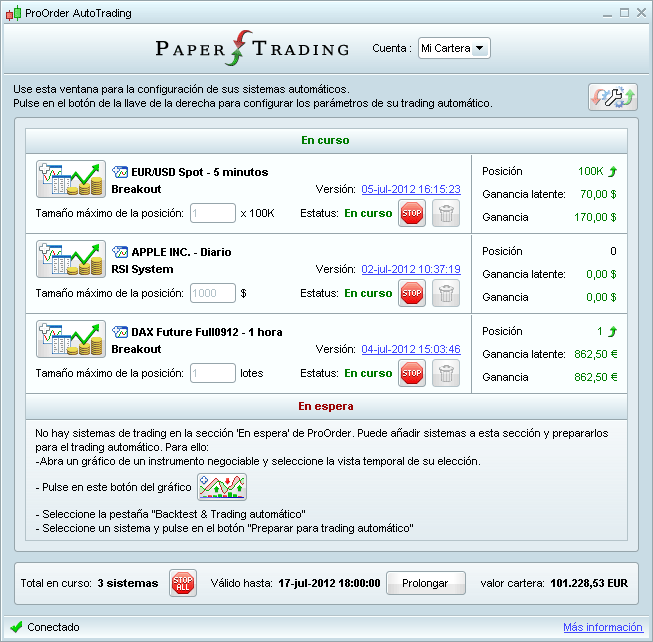Maximize the ProOrder AutoTrading window
Viewport: 653px width, 642px height.
click(x=624, y=13)
